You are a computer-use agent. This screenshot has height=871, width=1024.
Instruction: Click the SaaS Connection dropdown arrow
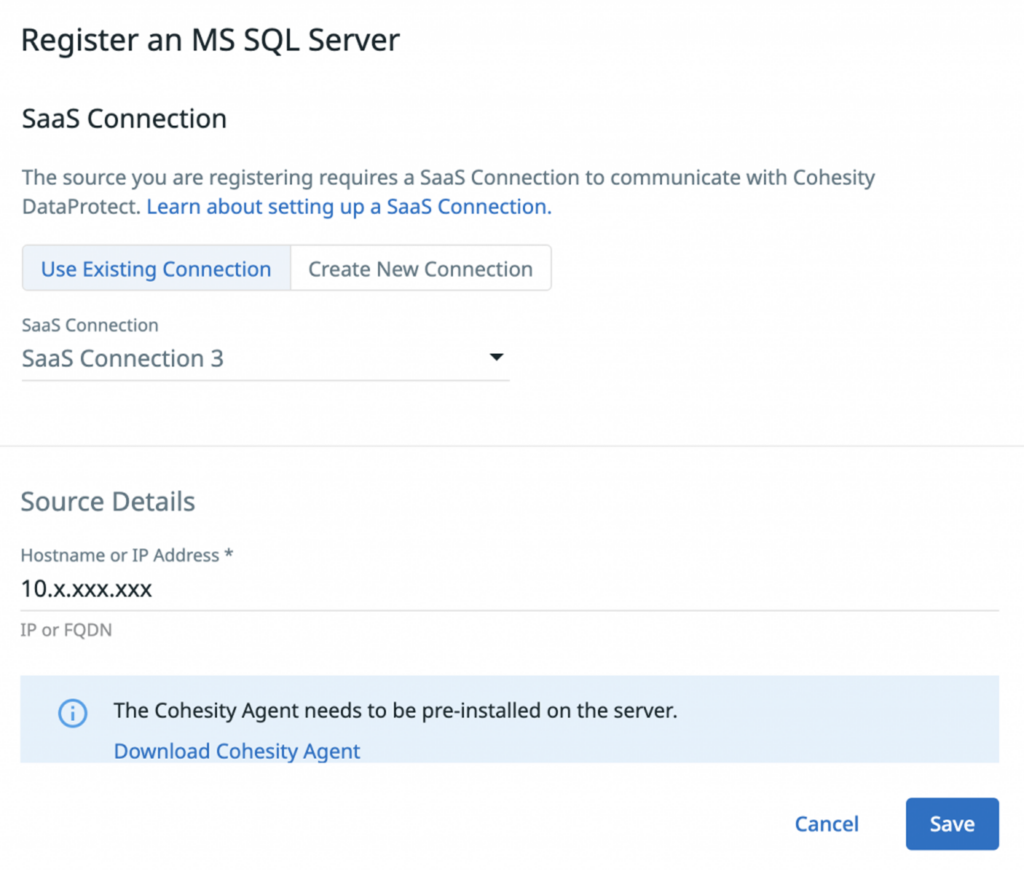pos(496,358)
